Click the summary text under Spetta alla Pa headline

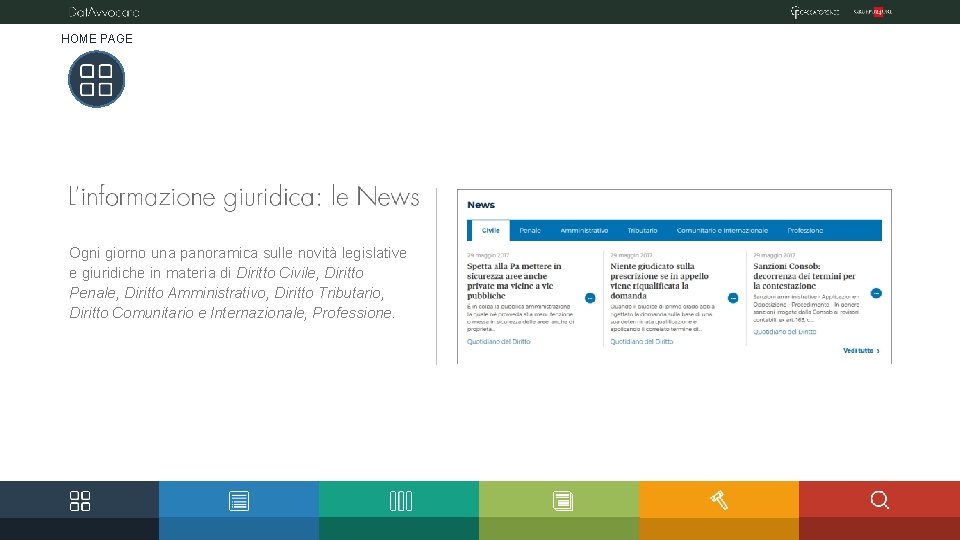pos(520,318)
